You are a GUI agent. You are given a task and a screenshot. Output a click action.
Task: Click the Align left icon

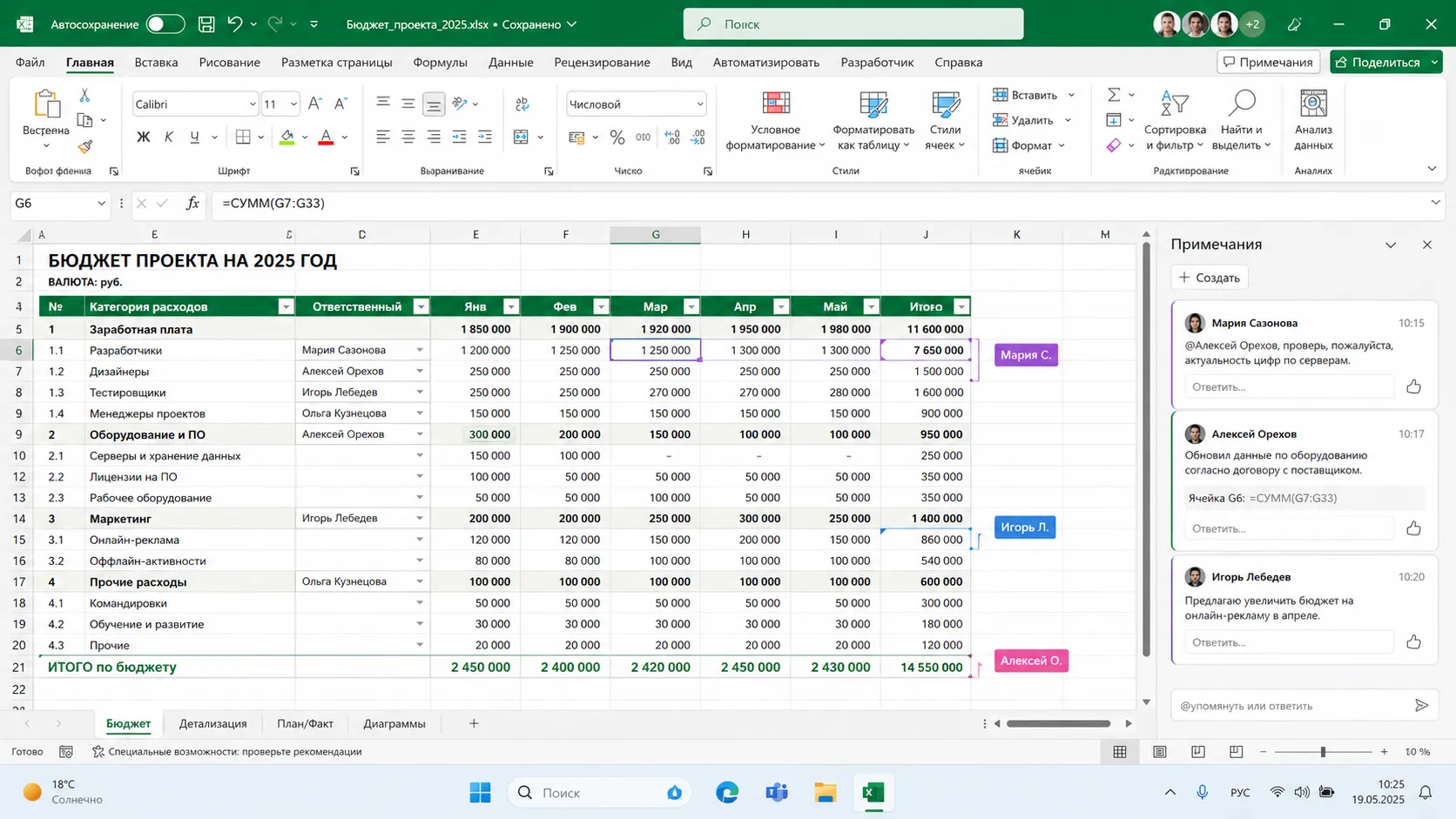click(382, 137)
